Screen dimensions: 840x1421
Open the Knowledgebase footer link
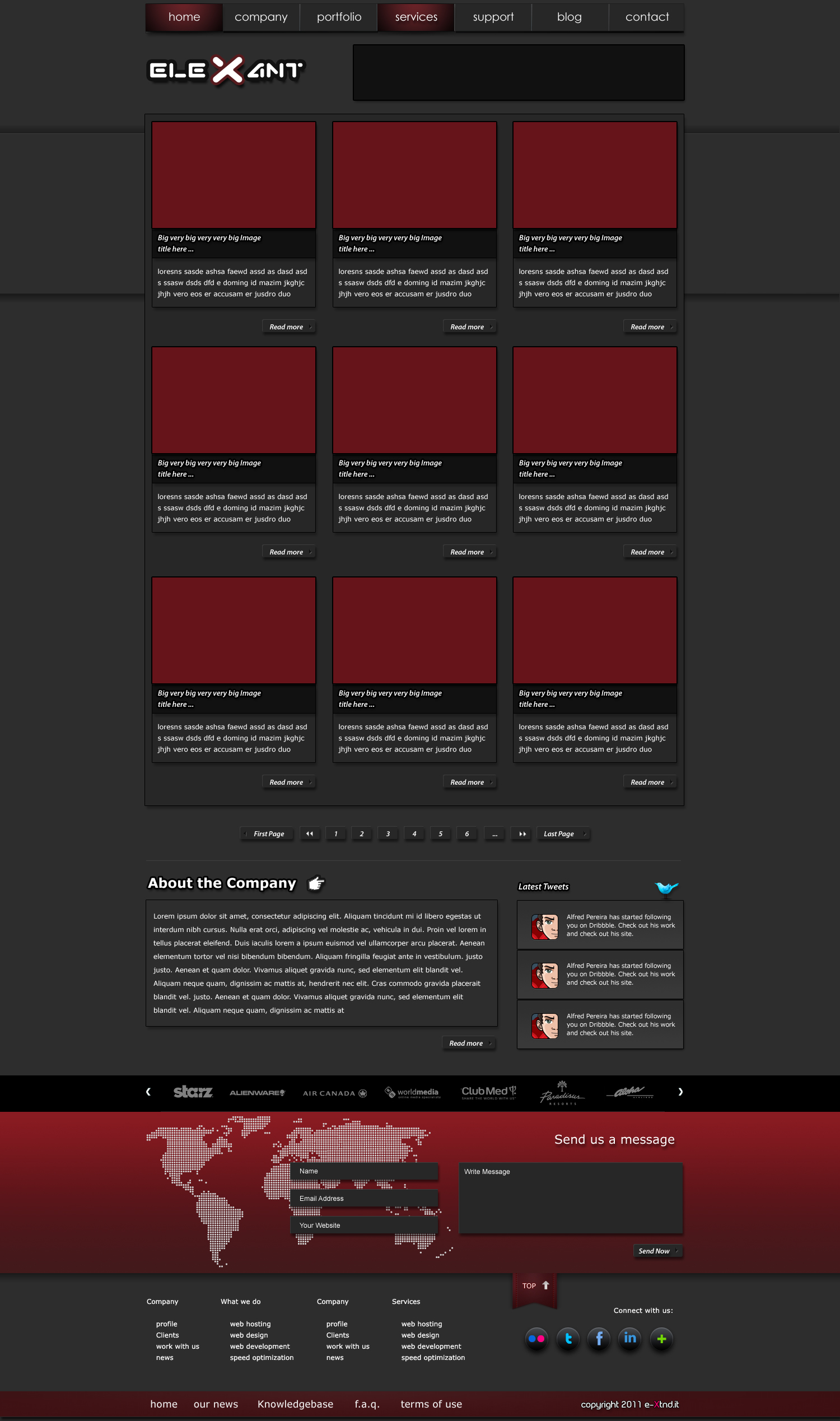click(x=295, y=1404)
